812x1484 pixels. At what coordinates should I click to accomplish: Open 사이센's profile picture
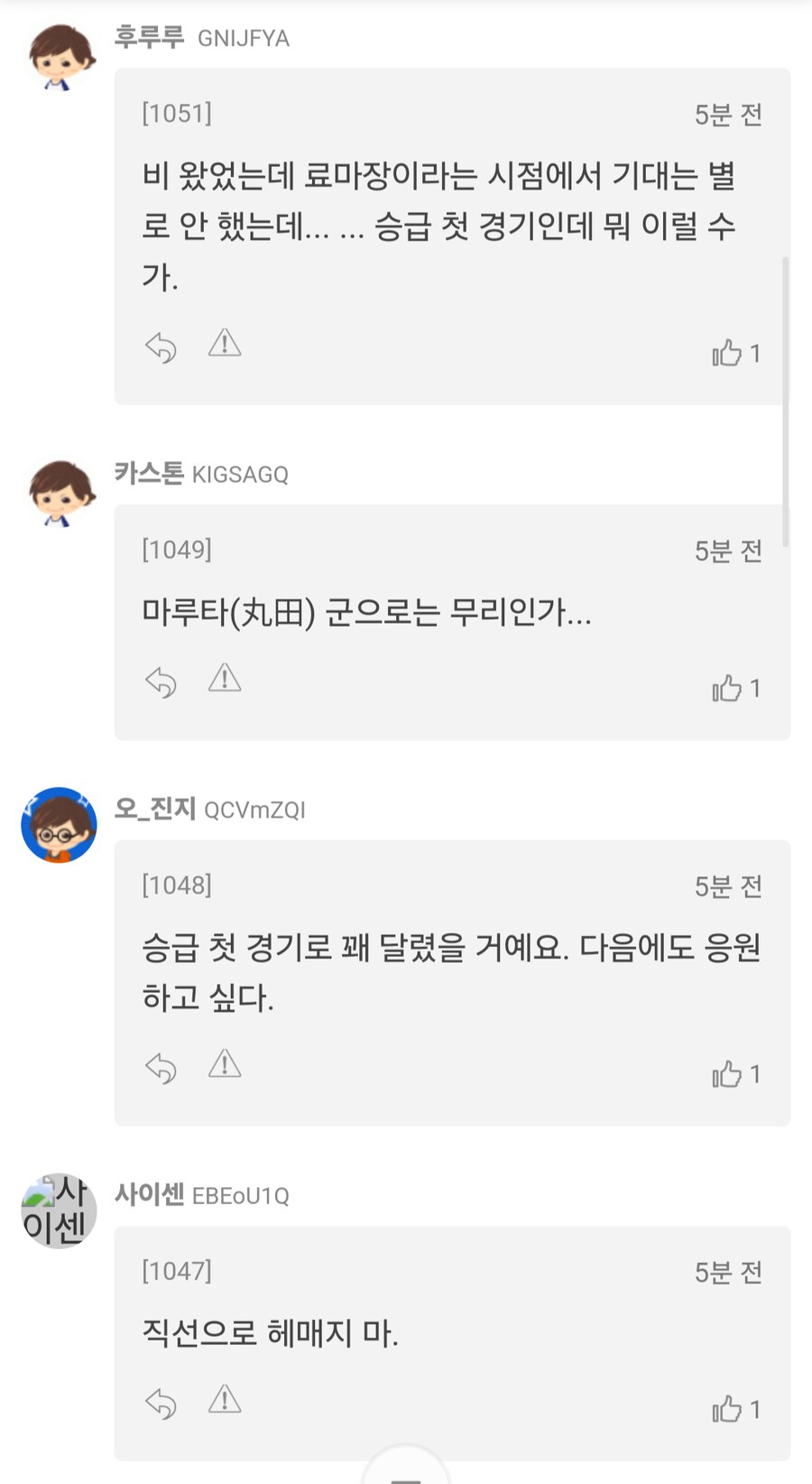pyautogui.click(x=60, y=1211)
